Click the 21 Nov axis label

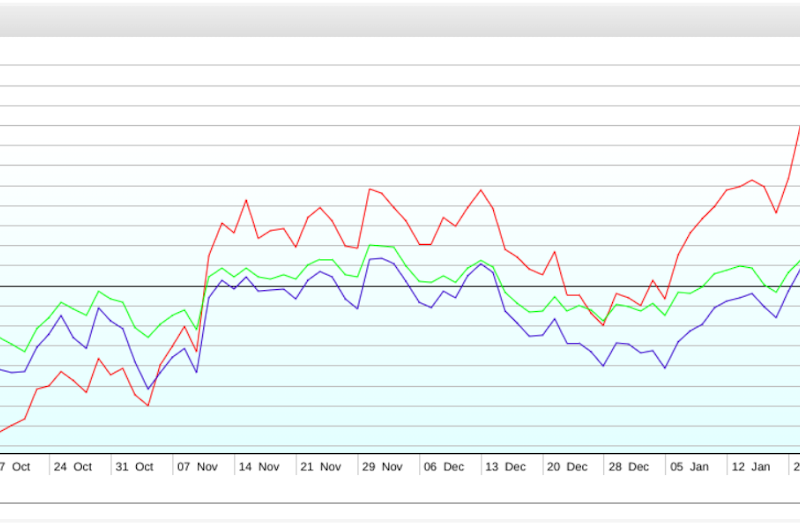click(x=320, y=467)
